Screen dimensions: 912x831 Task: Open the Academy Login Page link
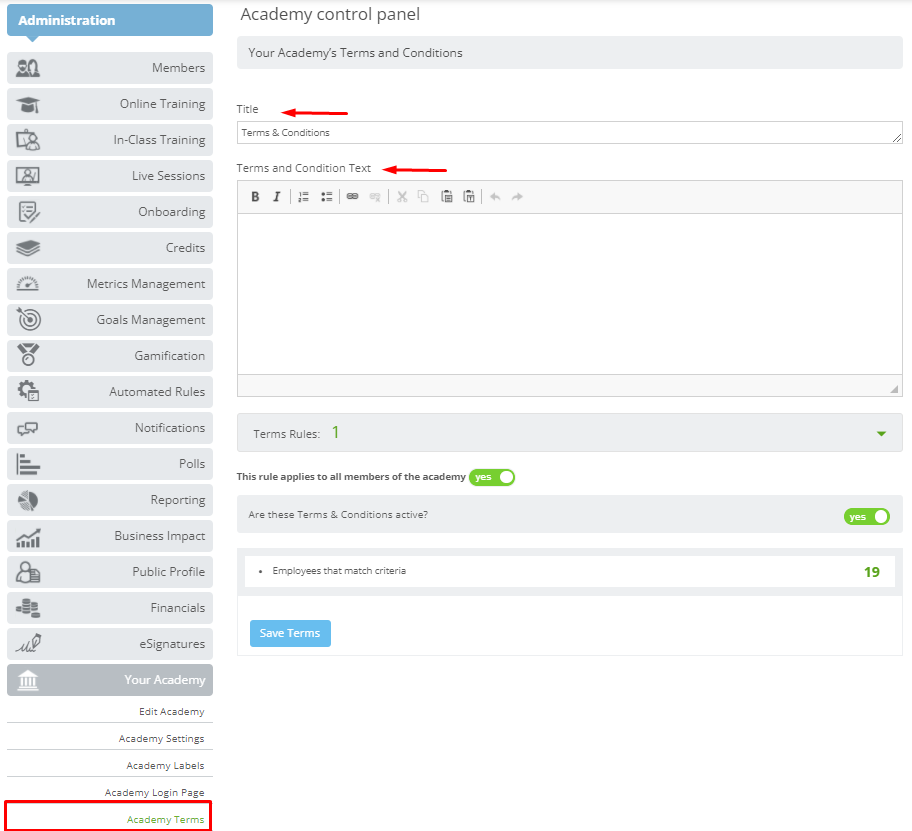[155, 793]
